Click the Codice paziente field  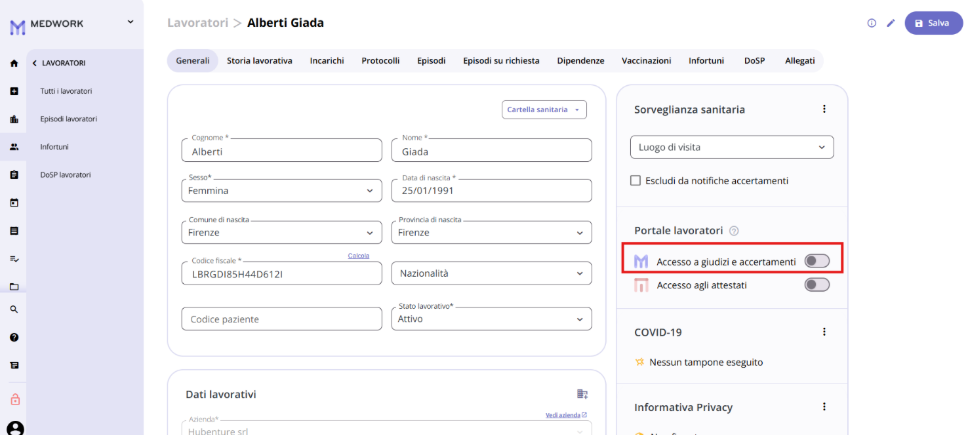pos(281,318)
